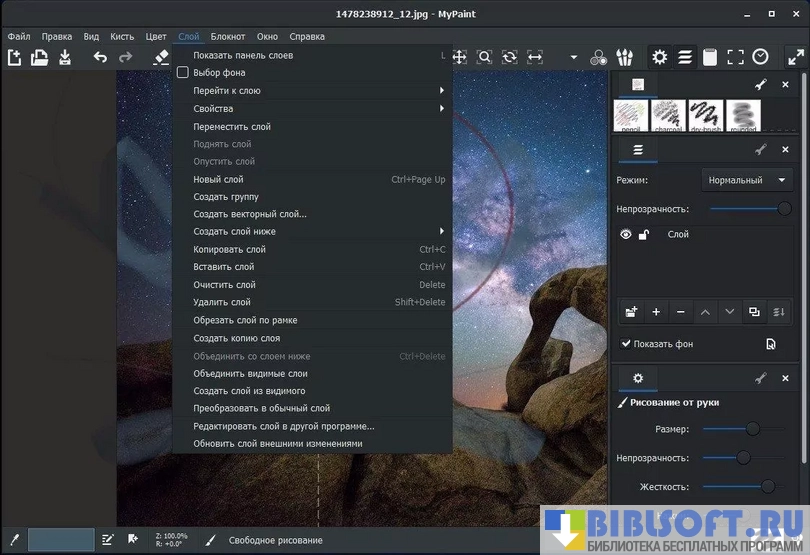Open the Кисть menu in the menu bar
Screen dimensions: 810x555
coord(121,36)
